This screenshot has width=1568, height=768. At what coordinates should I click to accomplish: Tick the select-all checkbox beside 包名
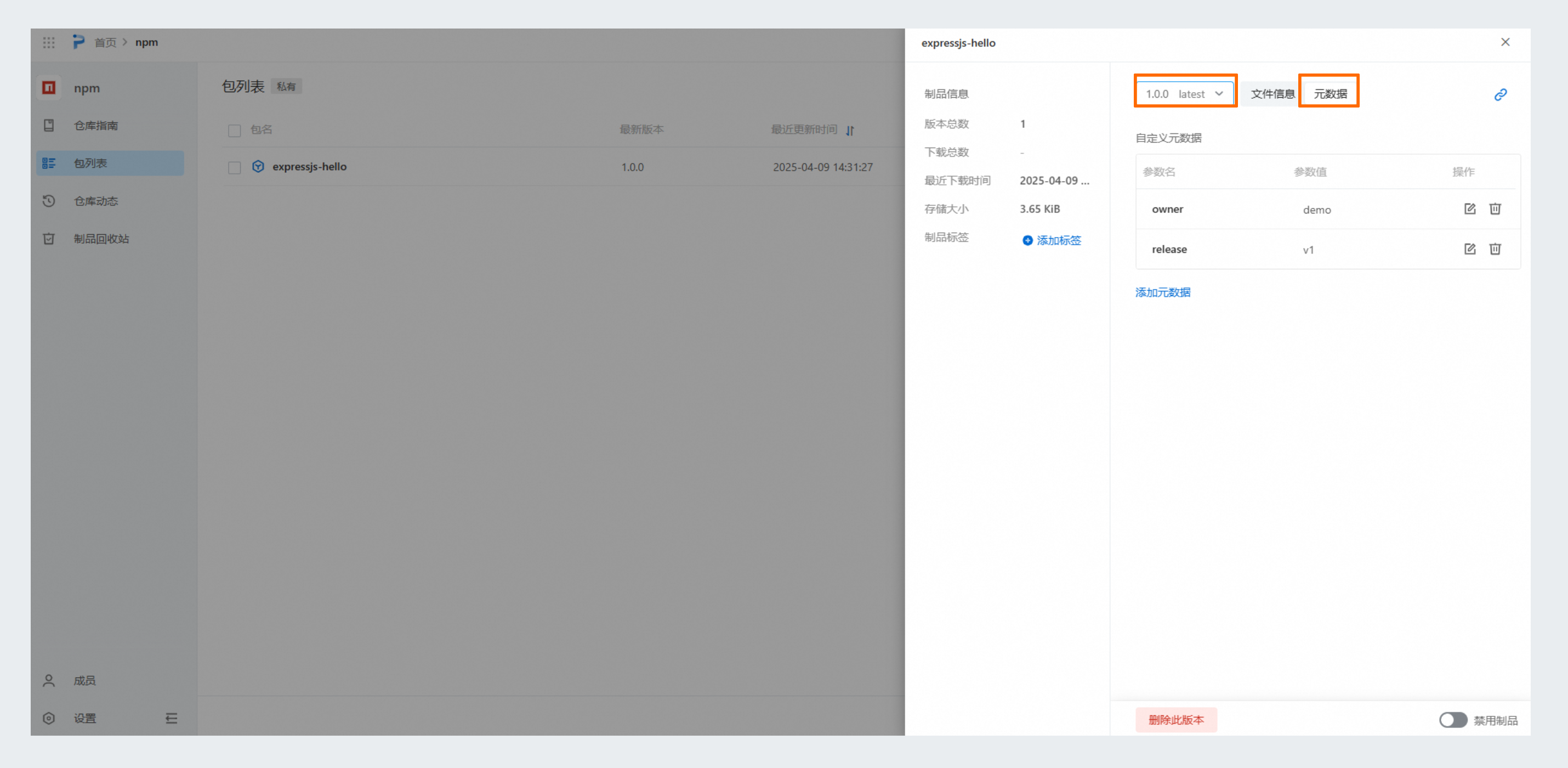pos(234,131)
